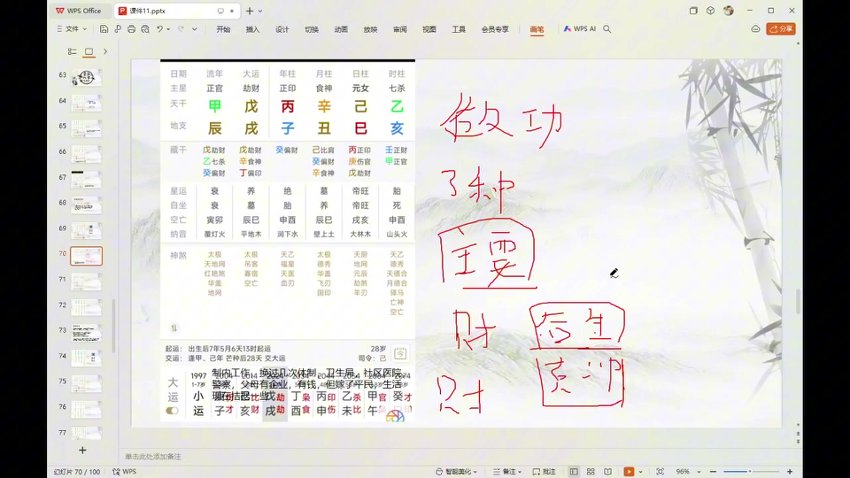Image resolution: width=850 pixels, height=478 pixels.
Task: Select slide 73 thumbnail
Action: click(x=86, y=333)
